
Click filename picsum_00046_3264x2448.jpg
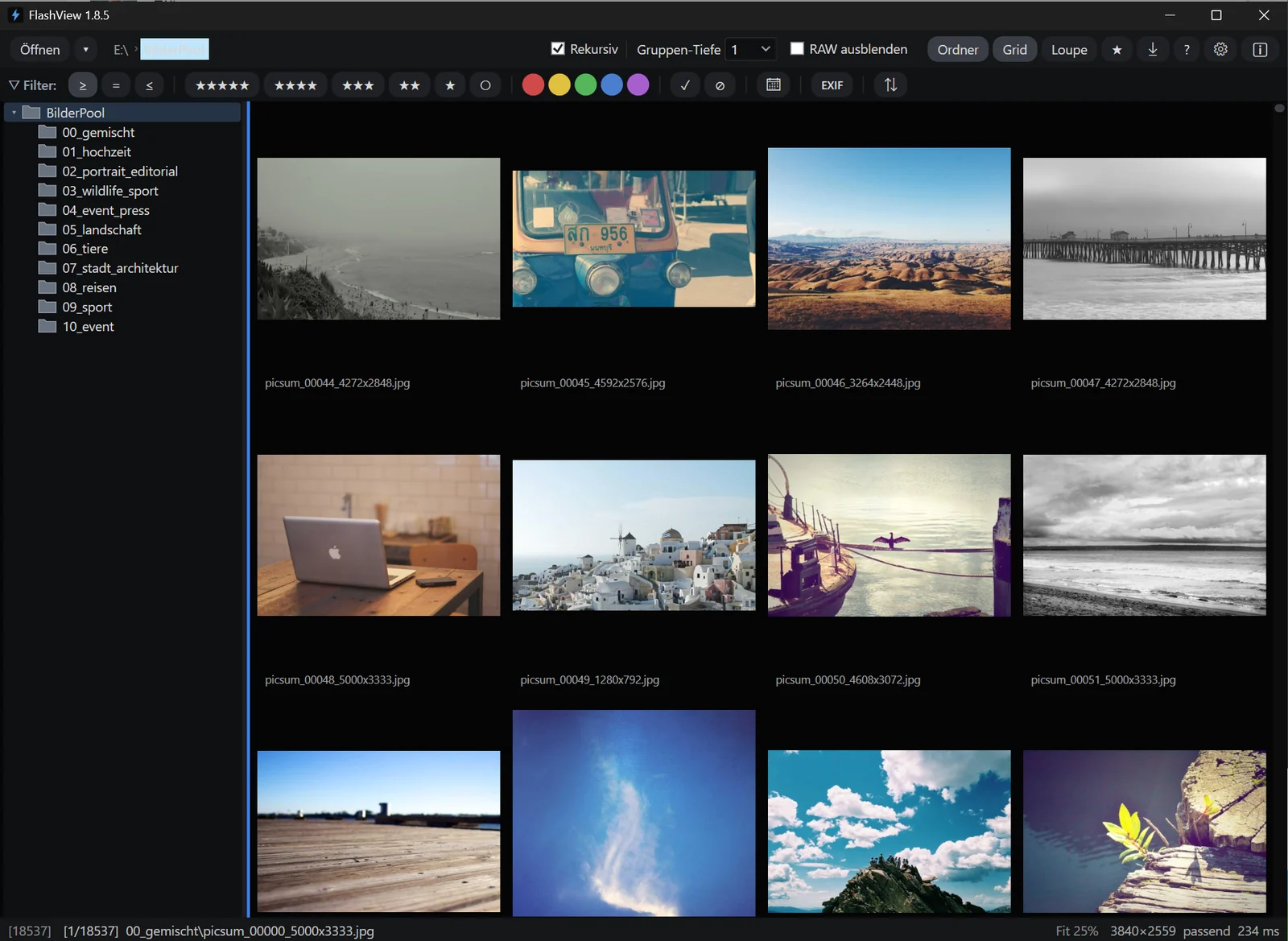point(848,383)
